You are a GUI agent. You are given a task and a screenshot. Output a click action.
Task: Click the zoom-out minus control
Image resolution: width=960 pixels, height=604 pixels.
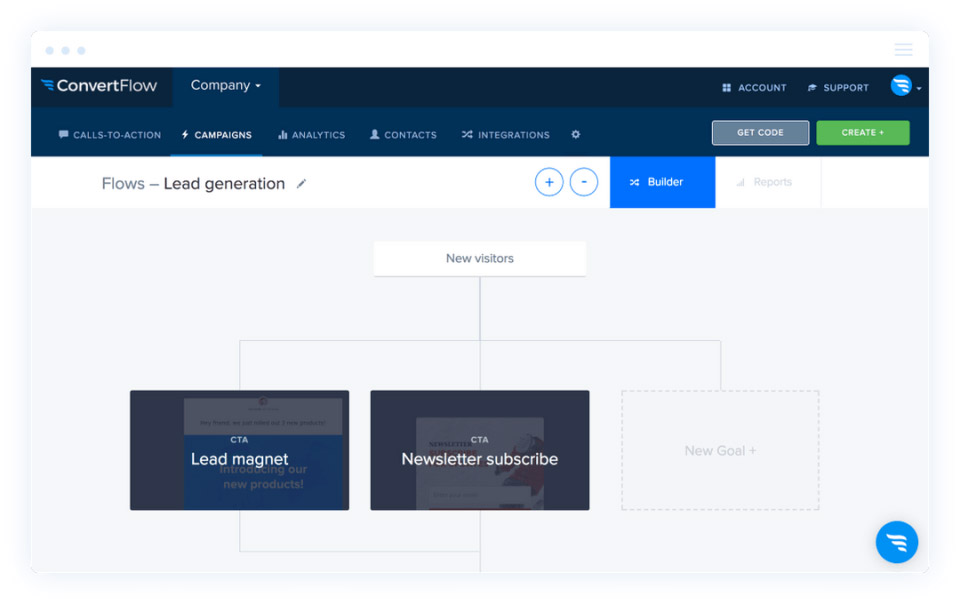coord(584,181)
